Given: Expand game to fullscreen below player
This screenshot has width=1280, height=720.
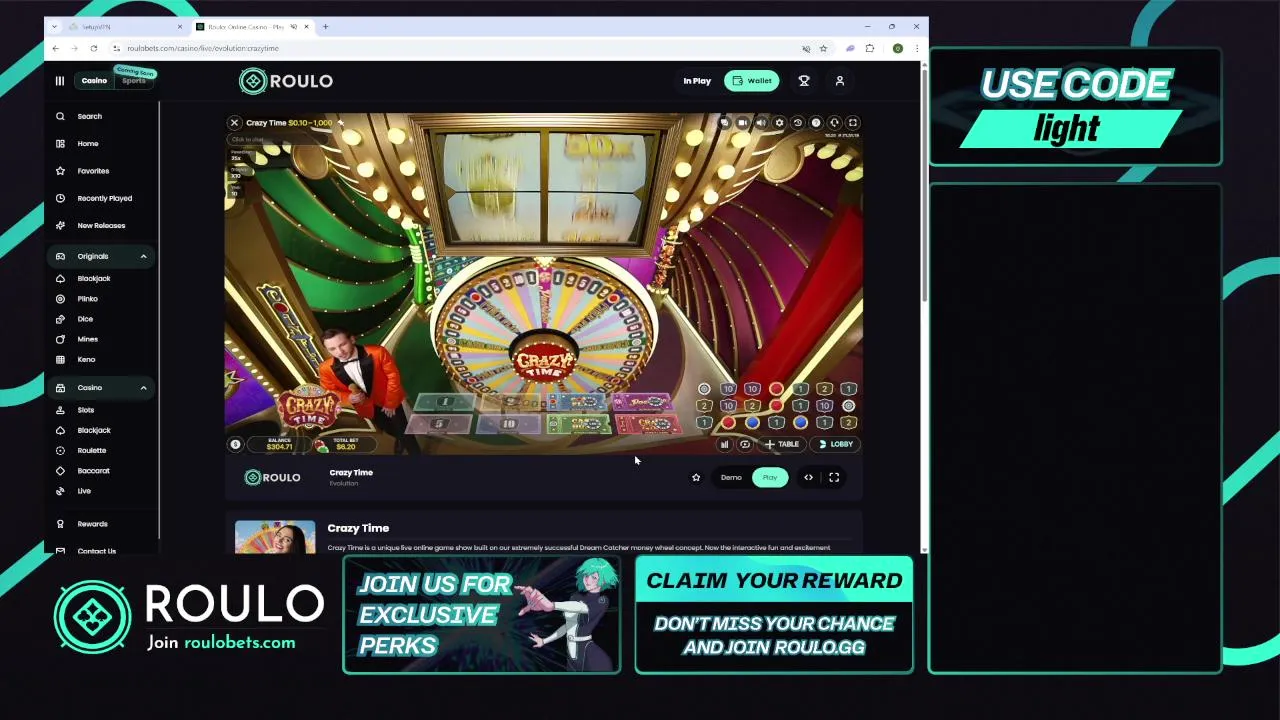Looking at the screenshot, I should click(x=833, y=478).
